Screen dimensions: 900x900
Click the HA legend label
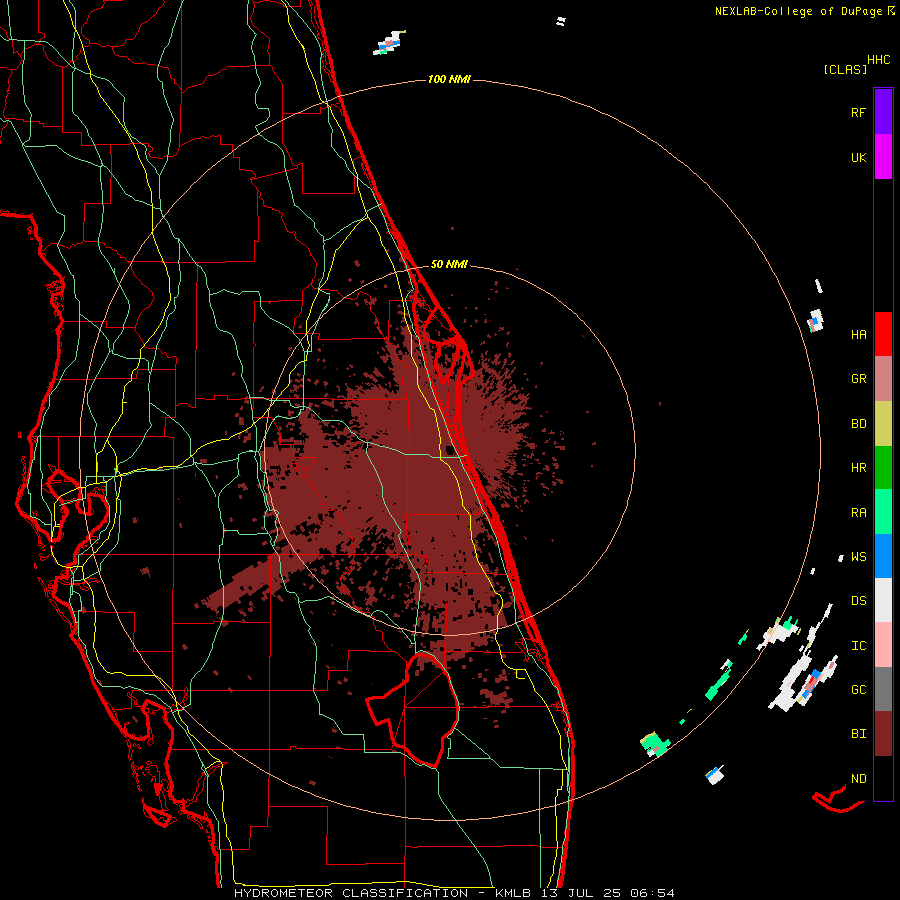click(858, 334)
